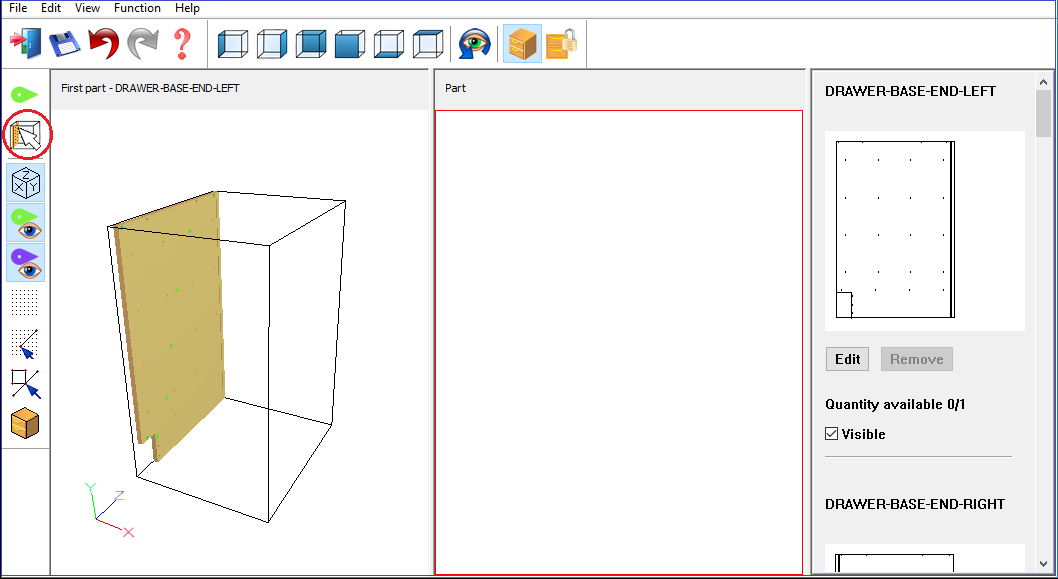Click the orange cabinet icon in sidebar
Viewport: 1058px width, 579px height.
pyautogui.click(x=25, y=424)
